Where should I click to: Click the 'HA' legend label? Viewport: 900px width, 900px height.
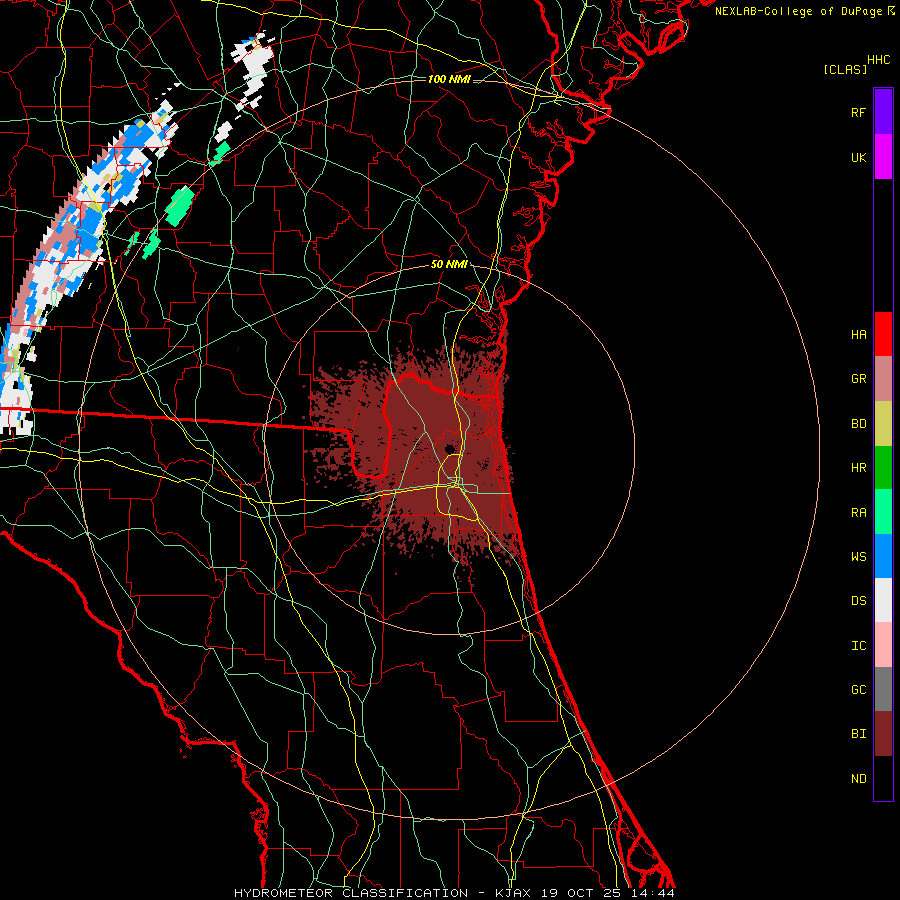pos(859,334)
